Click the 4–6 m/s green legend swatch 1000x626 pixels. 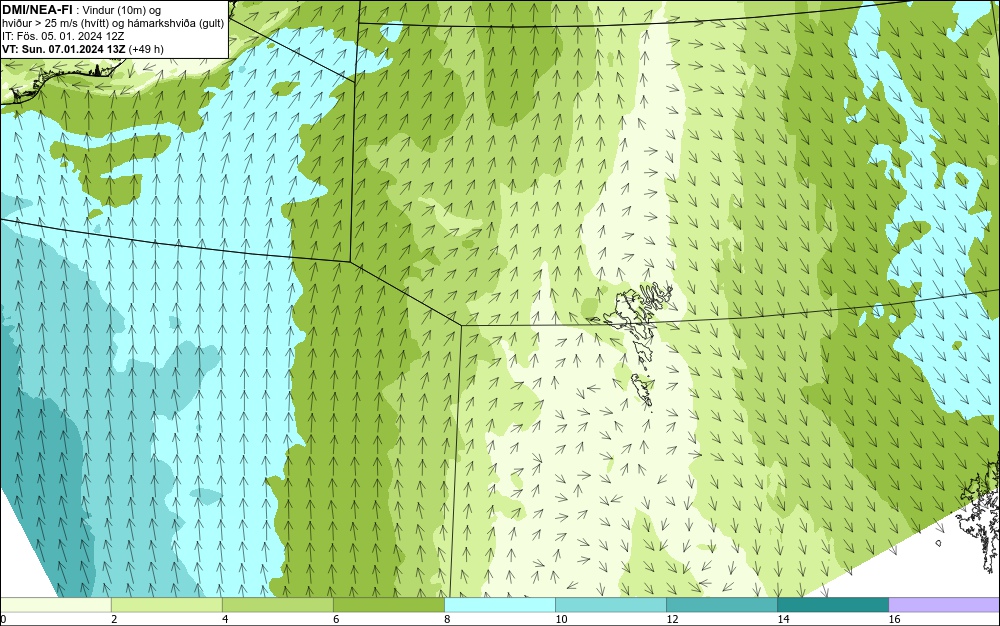tap(277, 604)
